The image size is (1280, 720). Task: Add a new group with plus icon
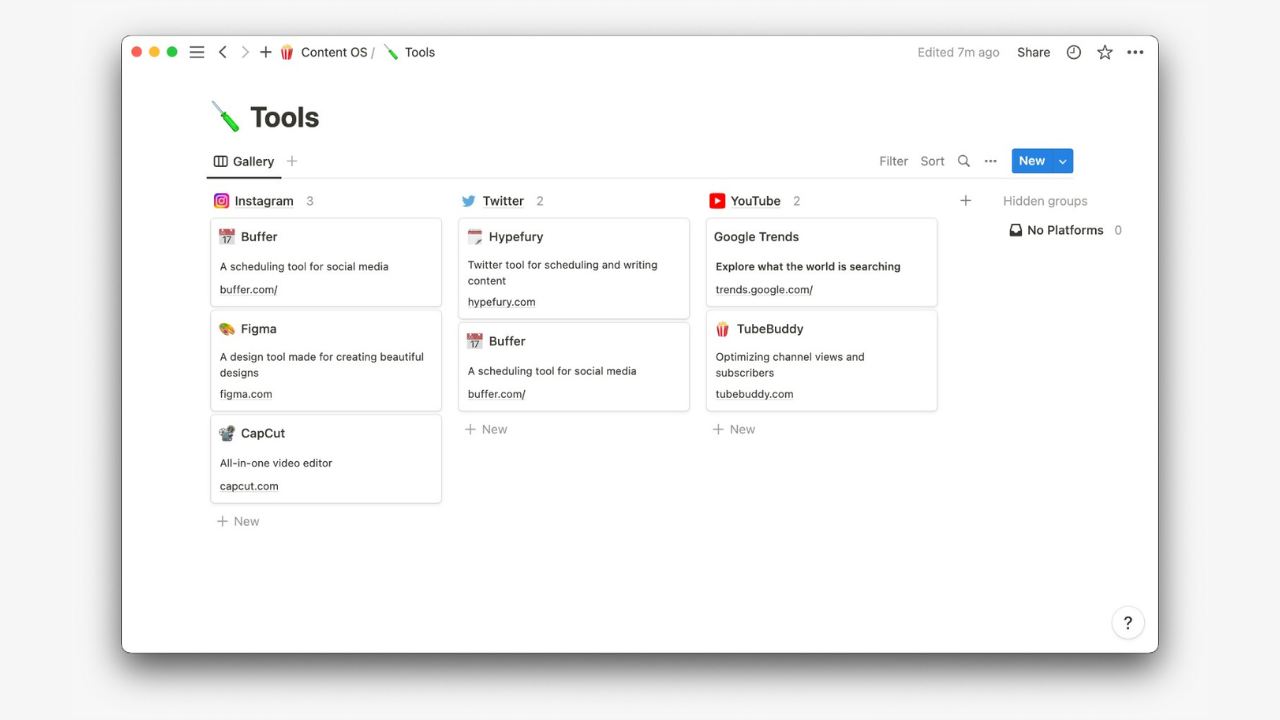(966, 201)
